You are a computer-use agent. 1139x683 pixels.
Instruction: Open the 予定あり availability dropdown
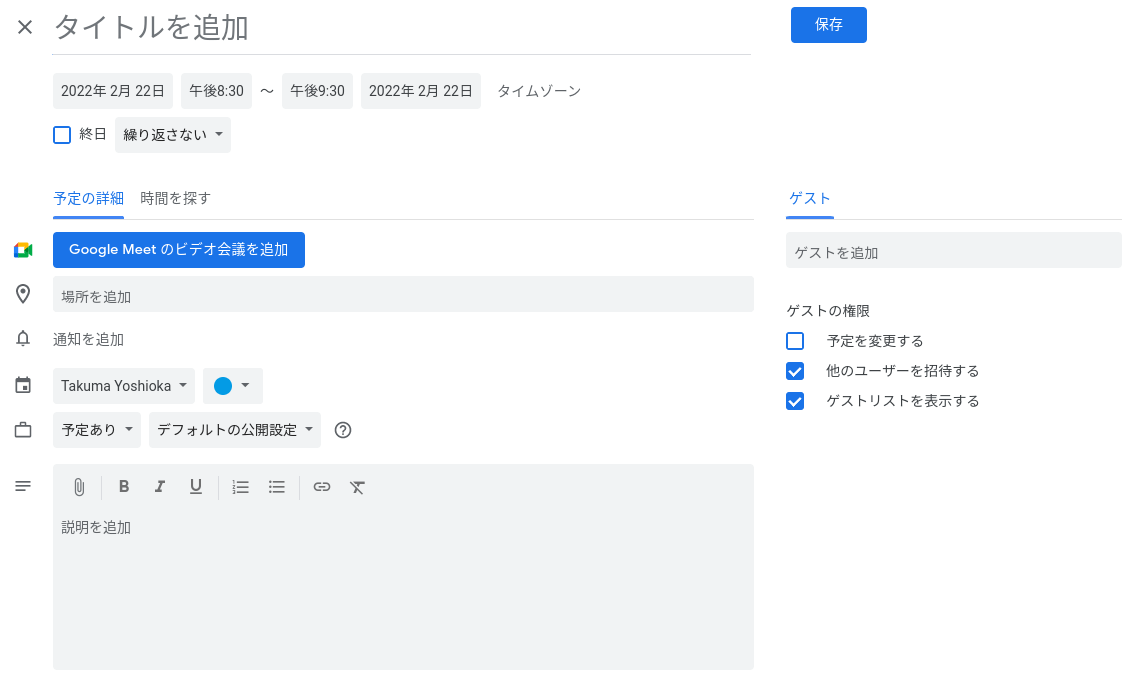coord(97,430)
